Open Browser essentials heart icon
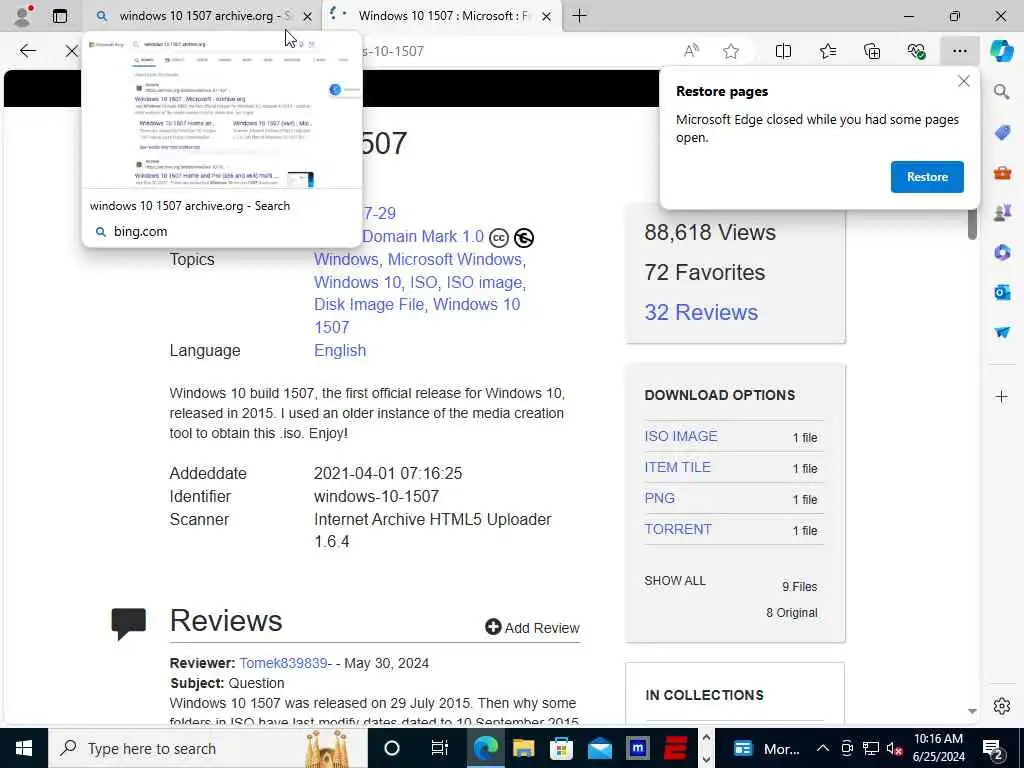The image size is (1024, 768). click(916, 51)
